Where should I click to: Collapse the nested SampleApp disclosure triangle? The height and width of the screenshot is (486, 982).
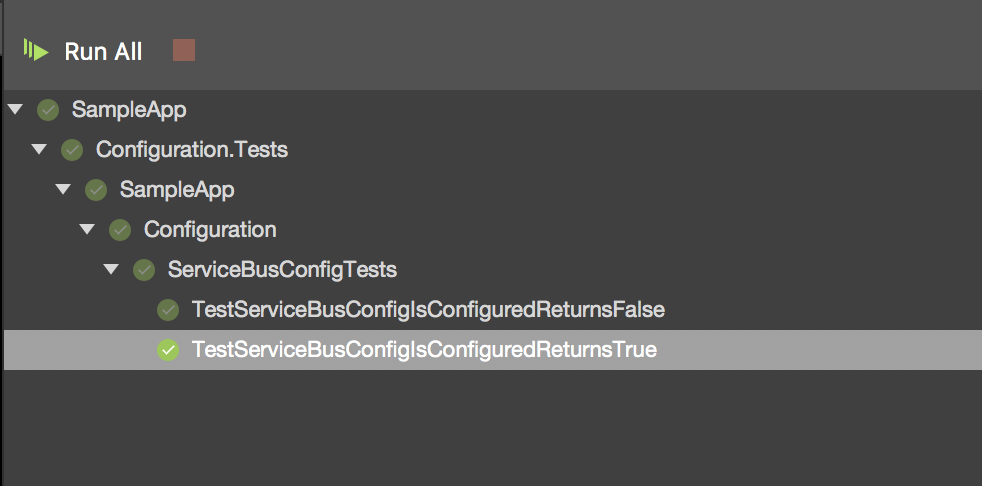tap(63, 189)
